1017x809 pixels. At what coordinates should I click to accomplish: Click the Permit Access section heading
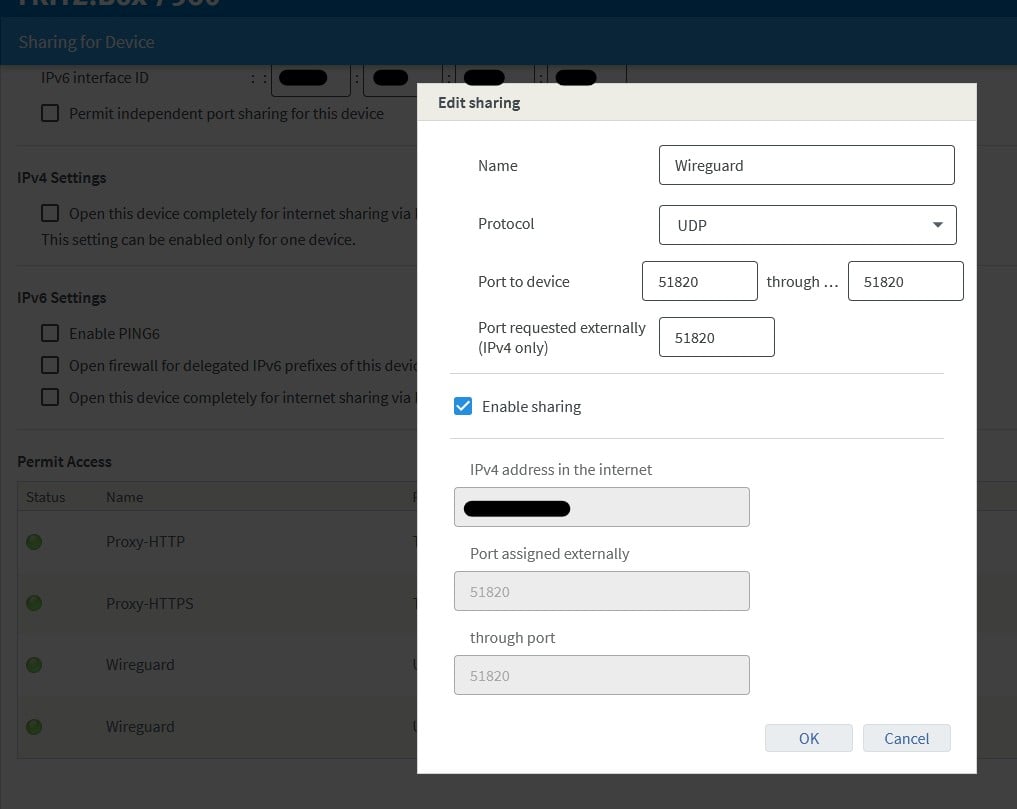64,461
